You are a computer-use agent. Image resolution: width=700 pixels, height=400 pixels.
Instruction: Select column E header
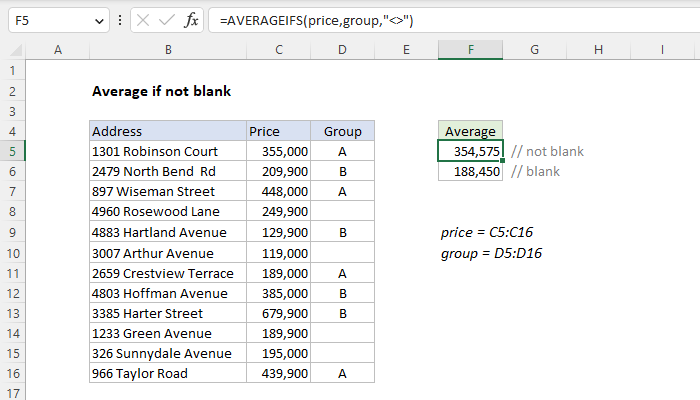coord(406,50)
